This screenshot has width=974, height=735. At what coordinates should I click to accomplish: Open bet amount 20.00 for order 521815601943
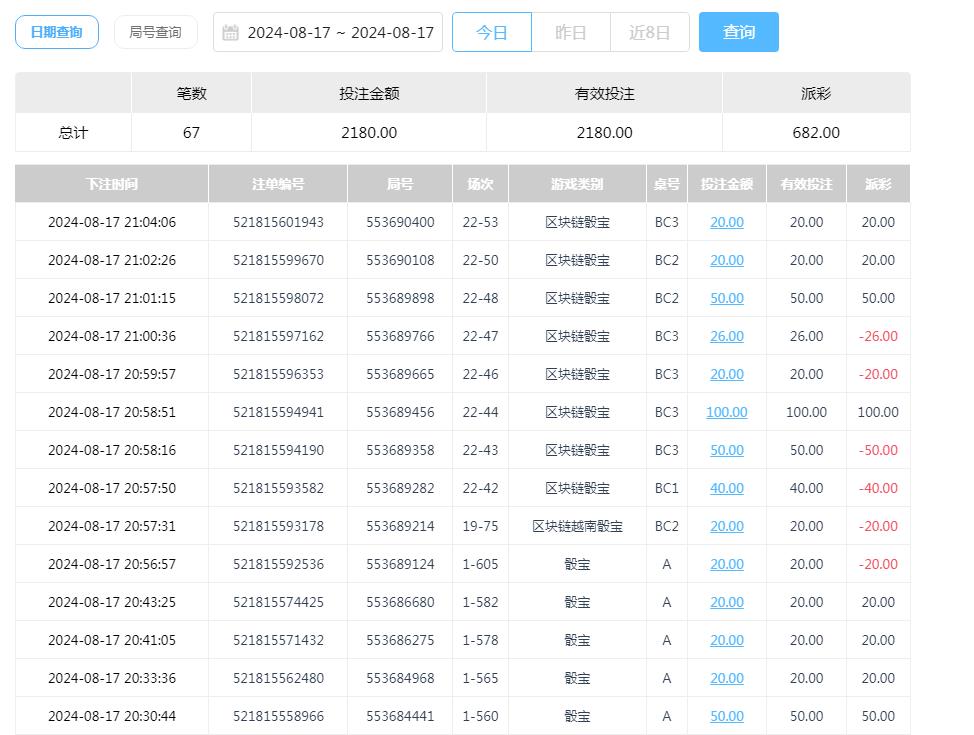click(x=726, y=222)
